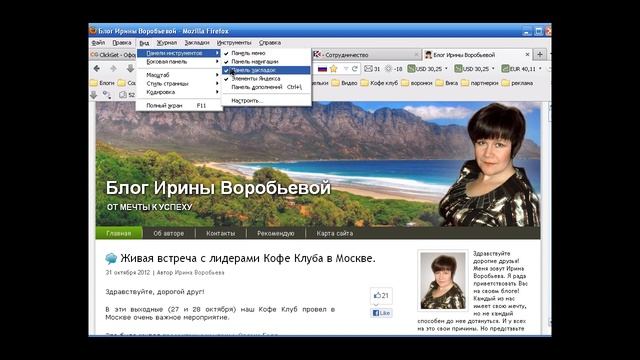
Task: Open the Блоги bookmarks folder
Action: [x=102, y=83]
